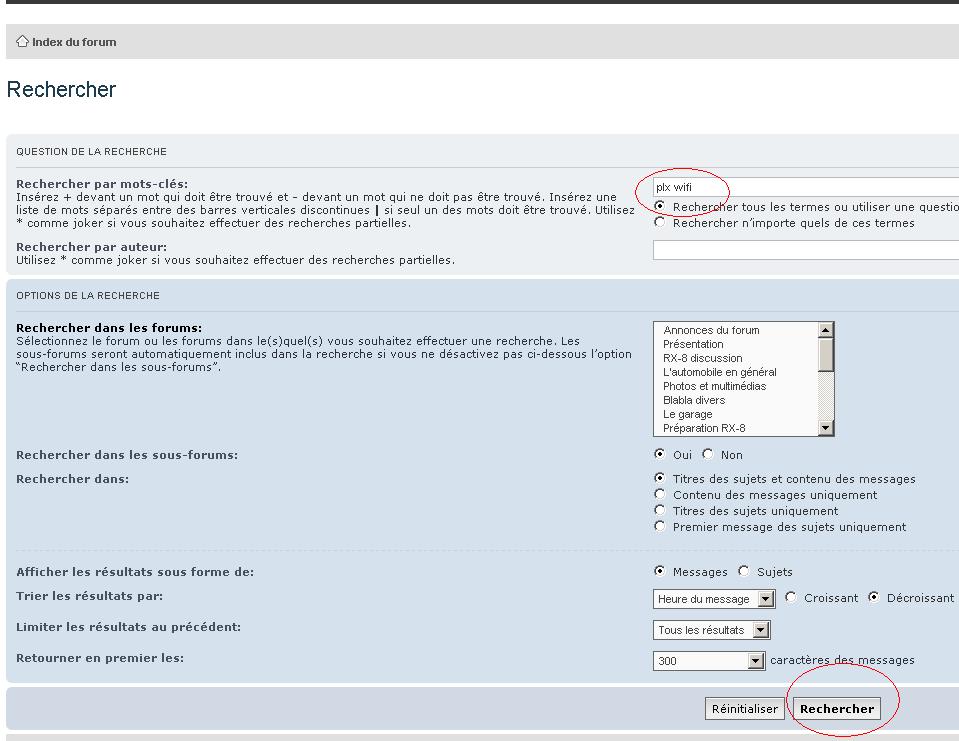Open the Heure du message sort dropdown
This screenshot has height=741, width=959.
(x=714, y=599)
